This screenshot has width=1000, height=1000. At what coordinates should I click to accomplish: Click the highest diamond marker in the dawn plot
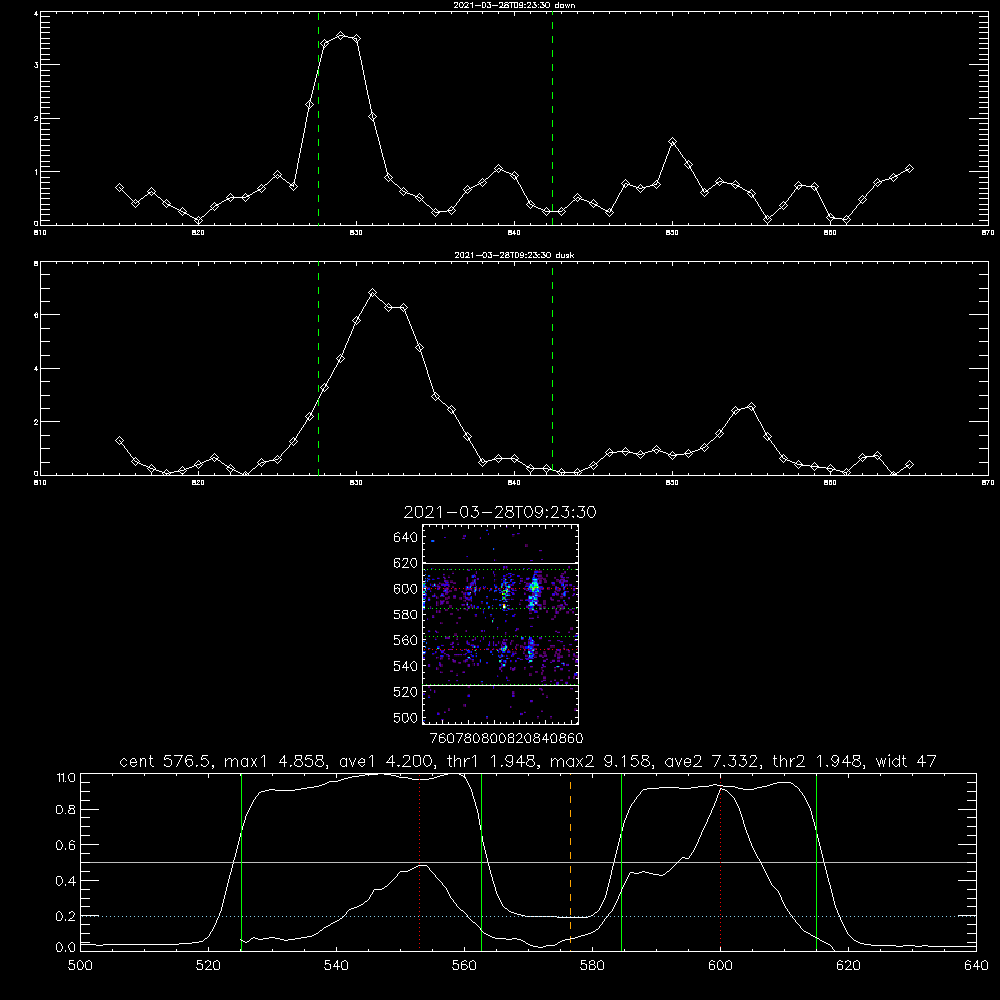(x=341, y=36)
